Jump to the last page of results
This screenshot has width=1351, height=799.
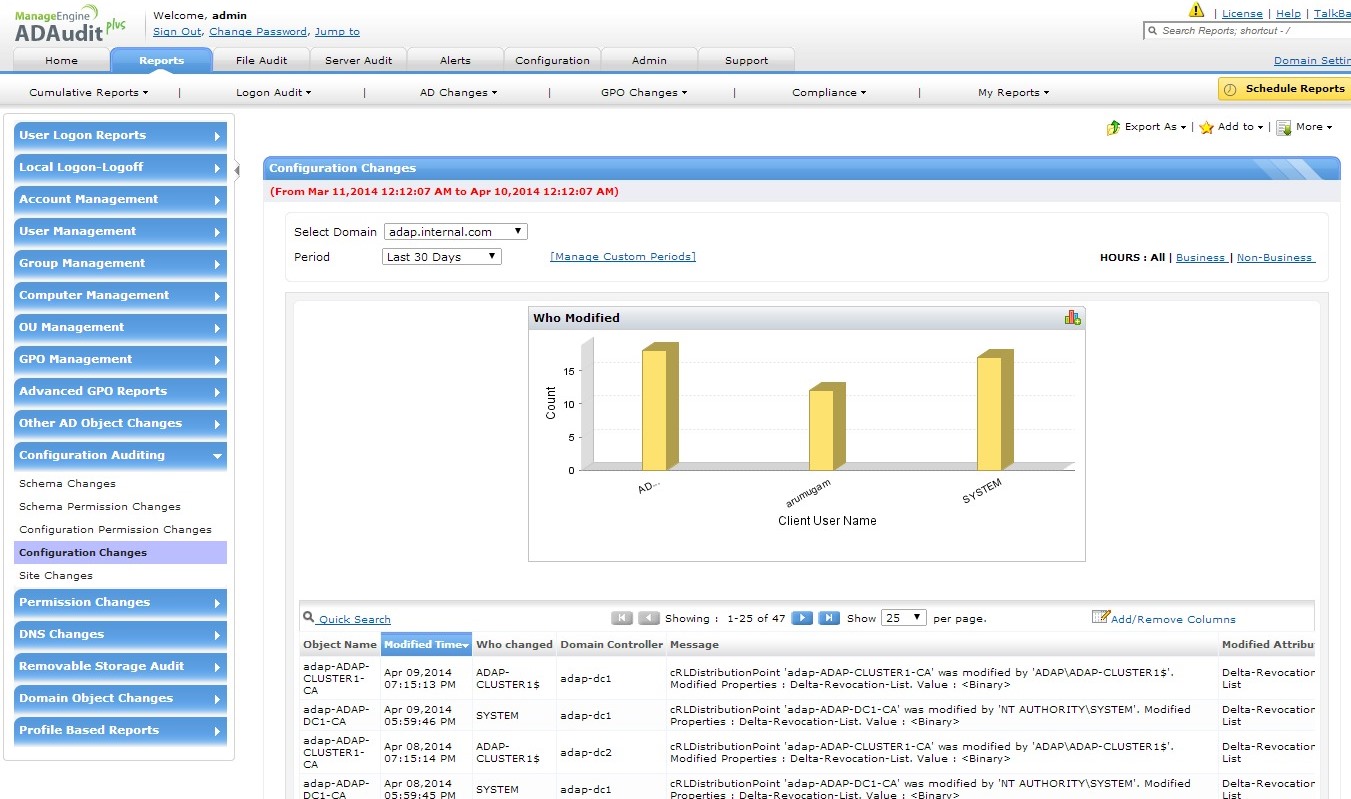click(828, 618)
